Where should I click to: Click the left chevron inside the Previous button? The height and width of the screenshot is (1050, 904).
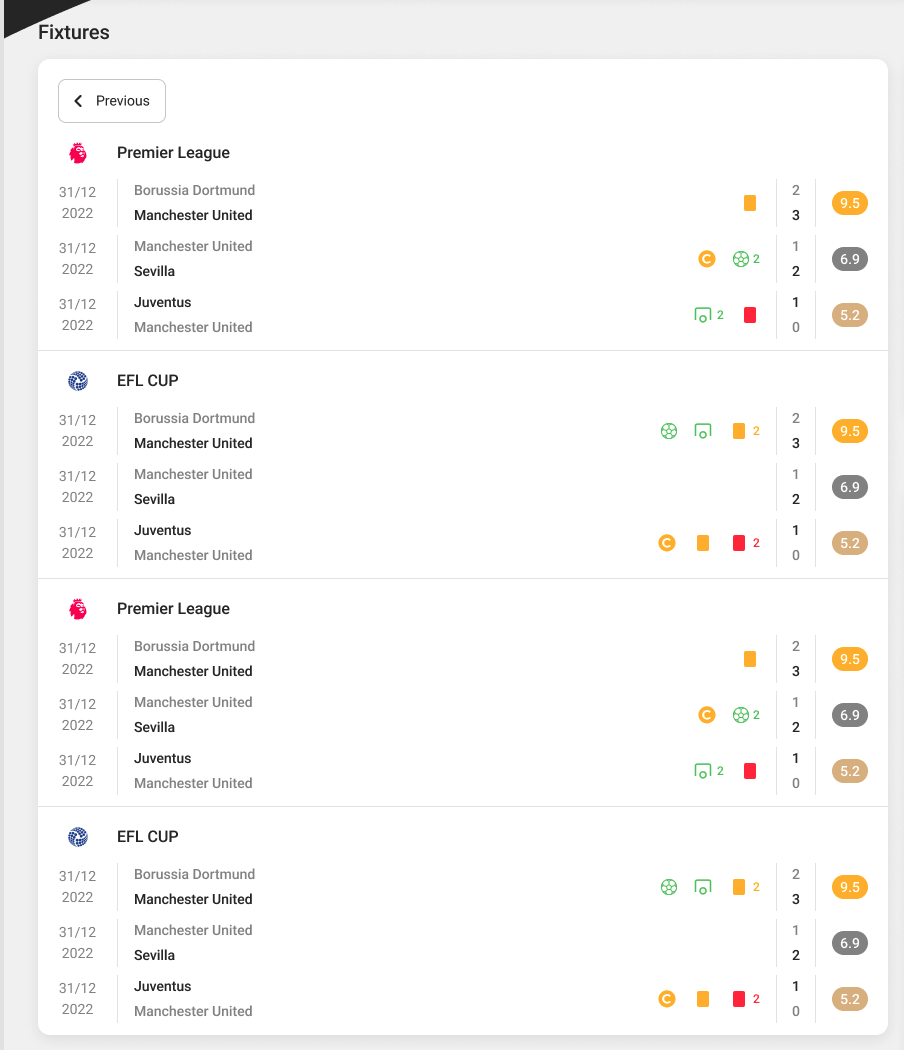click(78, 100)
